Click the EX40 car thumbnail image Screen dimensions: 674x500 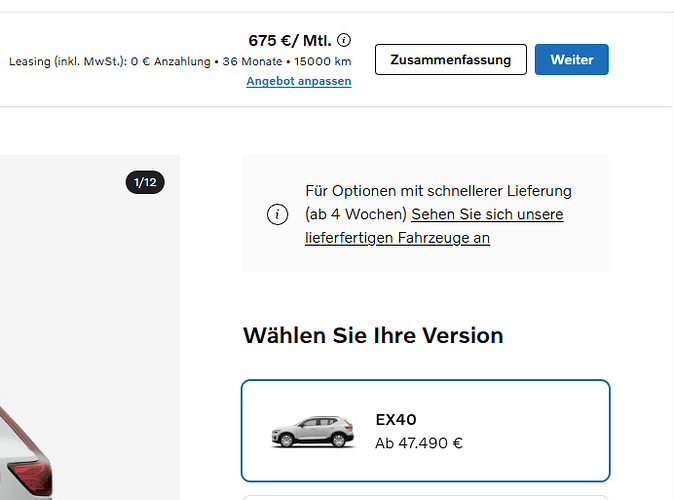(312, 431)
